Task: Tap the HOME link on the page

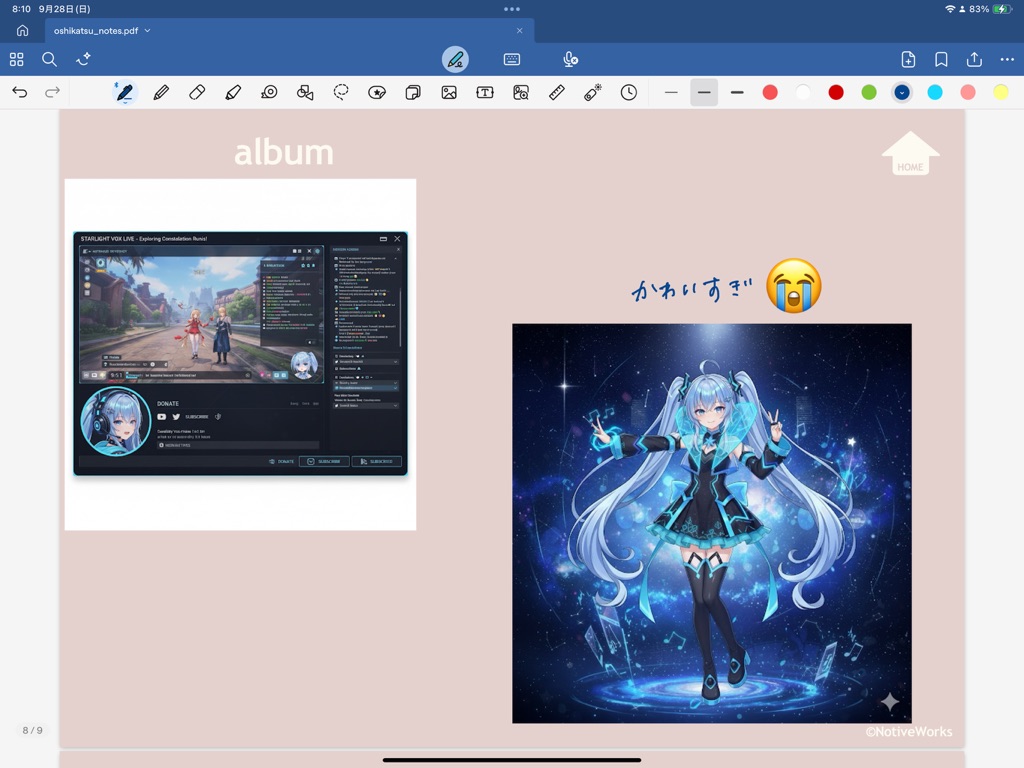Action: 910,155
